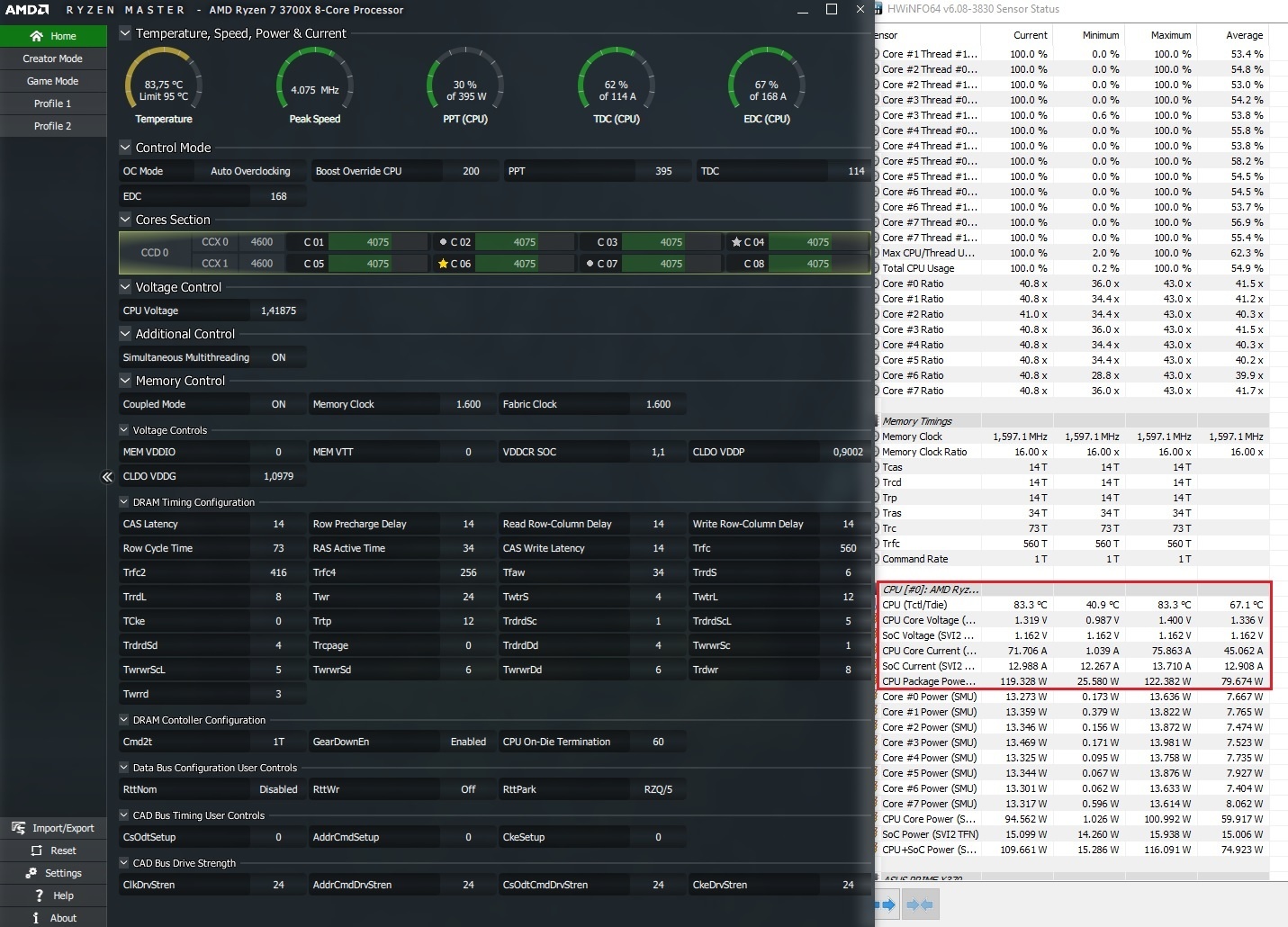Open the Help entry in the sidebar
This screenshot has width=1288, height=927.
point(53,895)
